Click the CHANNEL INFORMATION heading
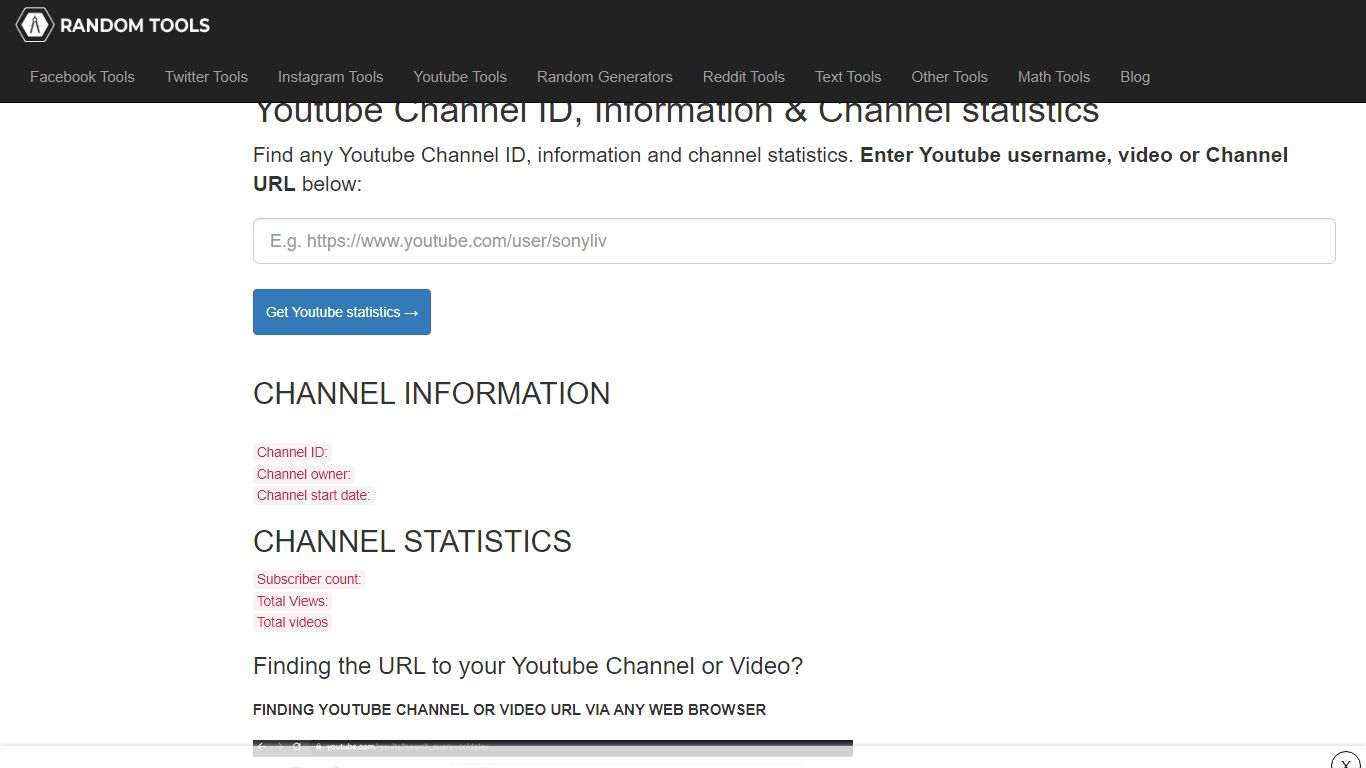Screen dimensions: 1366x768 tap(431, 394)
